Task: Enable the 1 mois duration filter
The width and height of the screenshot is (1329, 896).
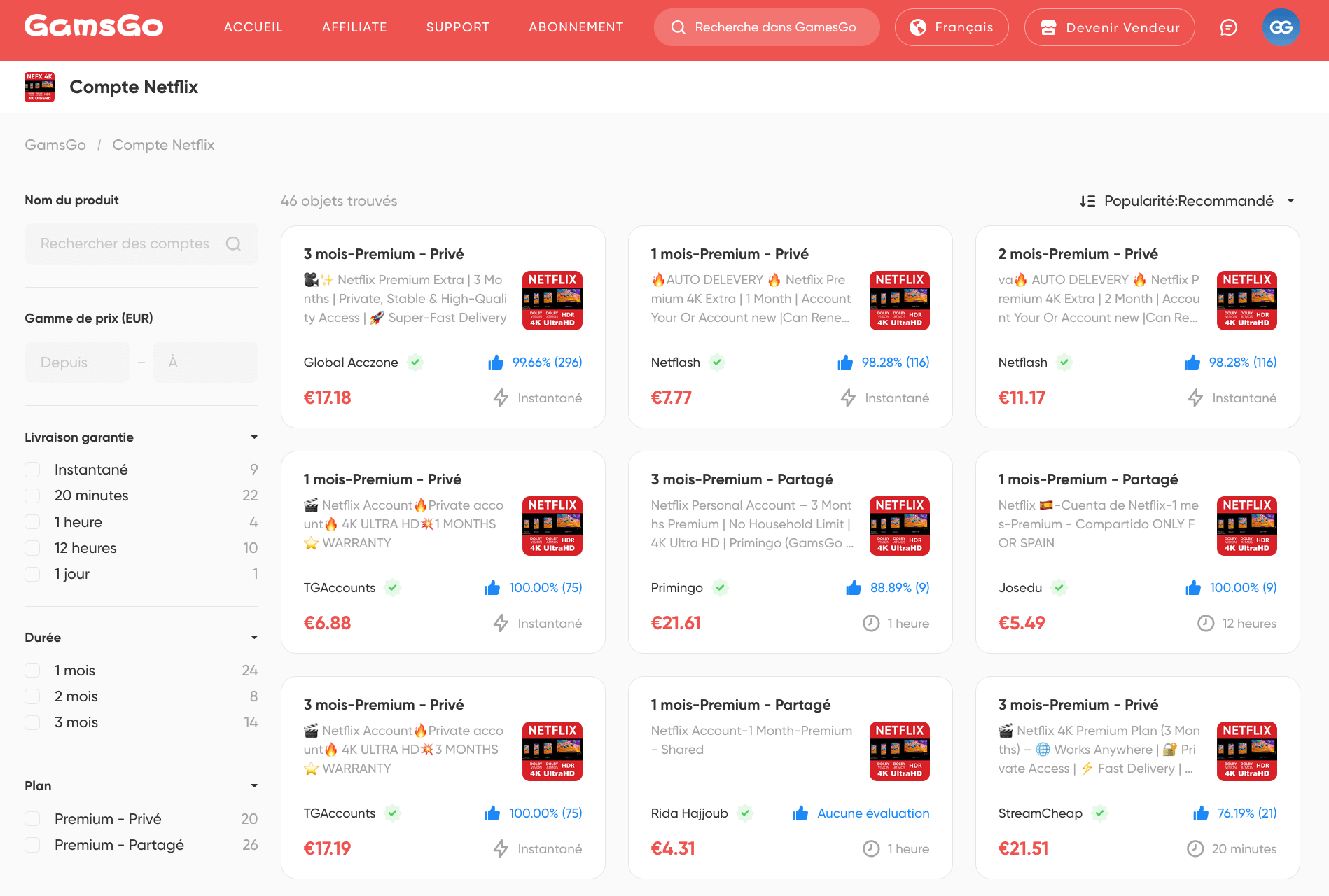Action: click(32, 670)
